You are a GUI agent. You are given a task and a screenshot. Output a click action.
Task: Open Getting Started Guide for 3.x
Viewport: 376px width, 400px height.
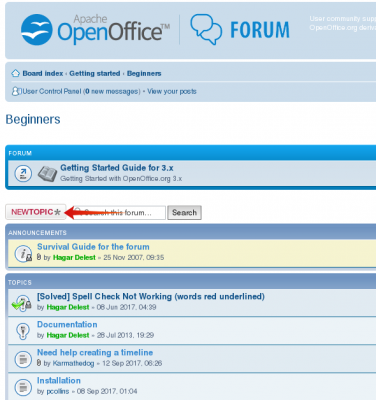point(117,168)
